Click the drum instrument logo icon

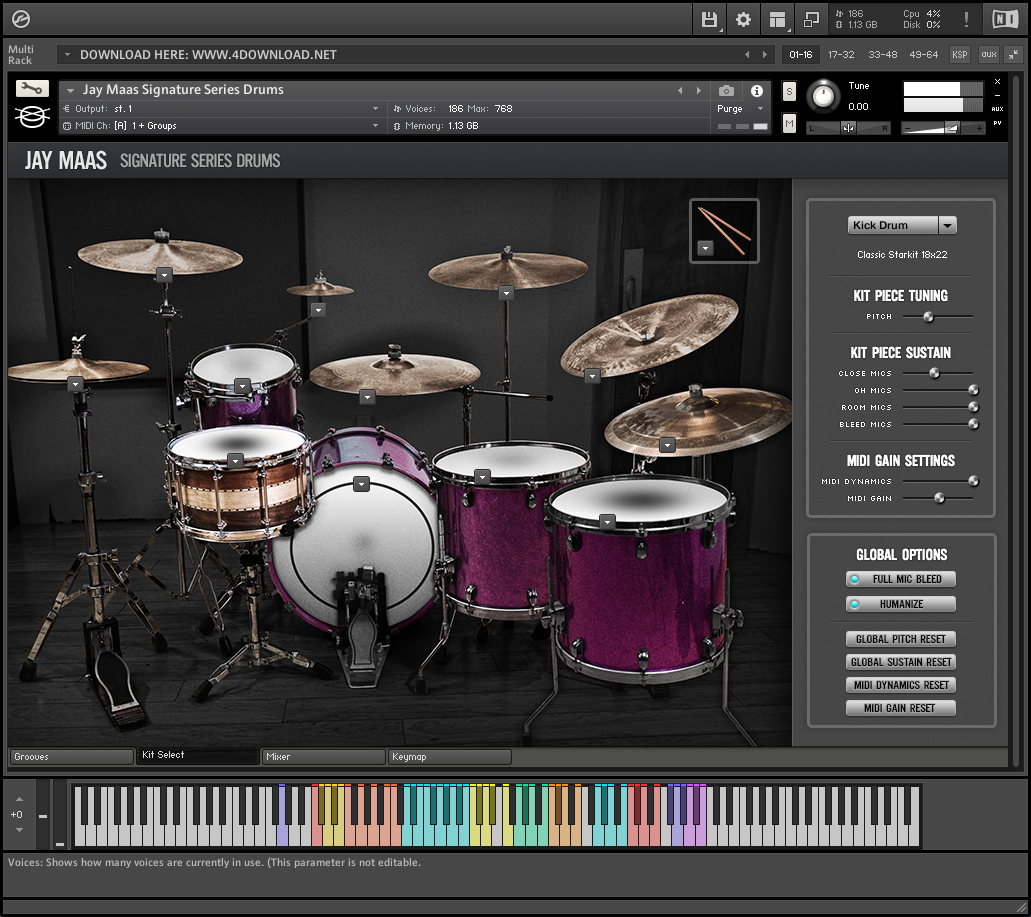pyautogui.click(x=32, y=117)
